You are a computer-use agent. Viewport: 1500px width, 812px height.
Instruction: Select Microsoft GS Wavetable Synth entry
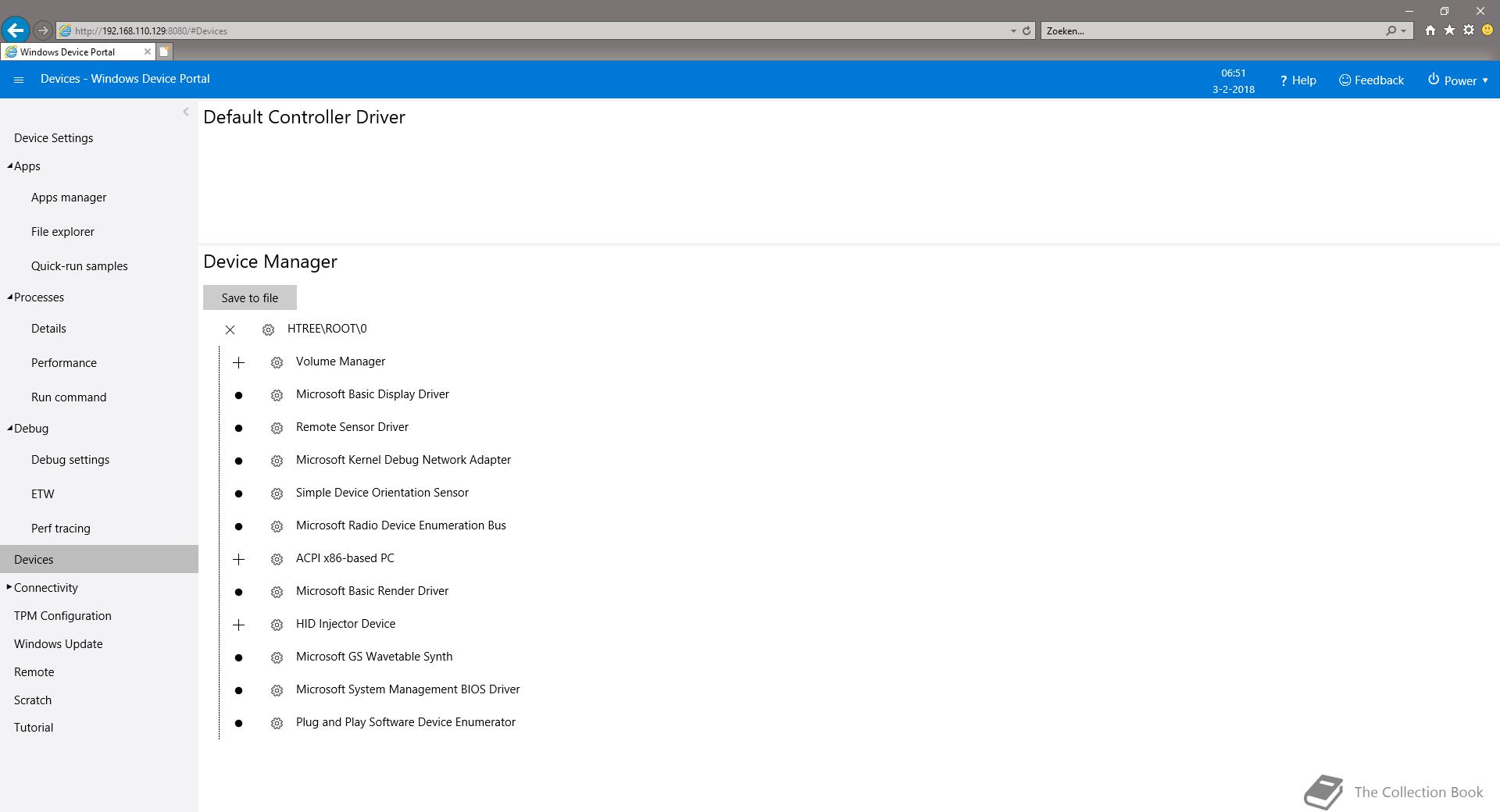pos(374,657)
